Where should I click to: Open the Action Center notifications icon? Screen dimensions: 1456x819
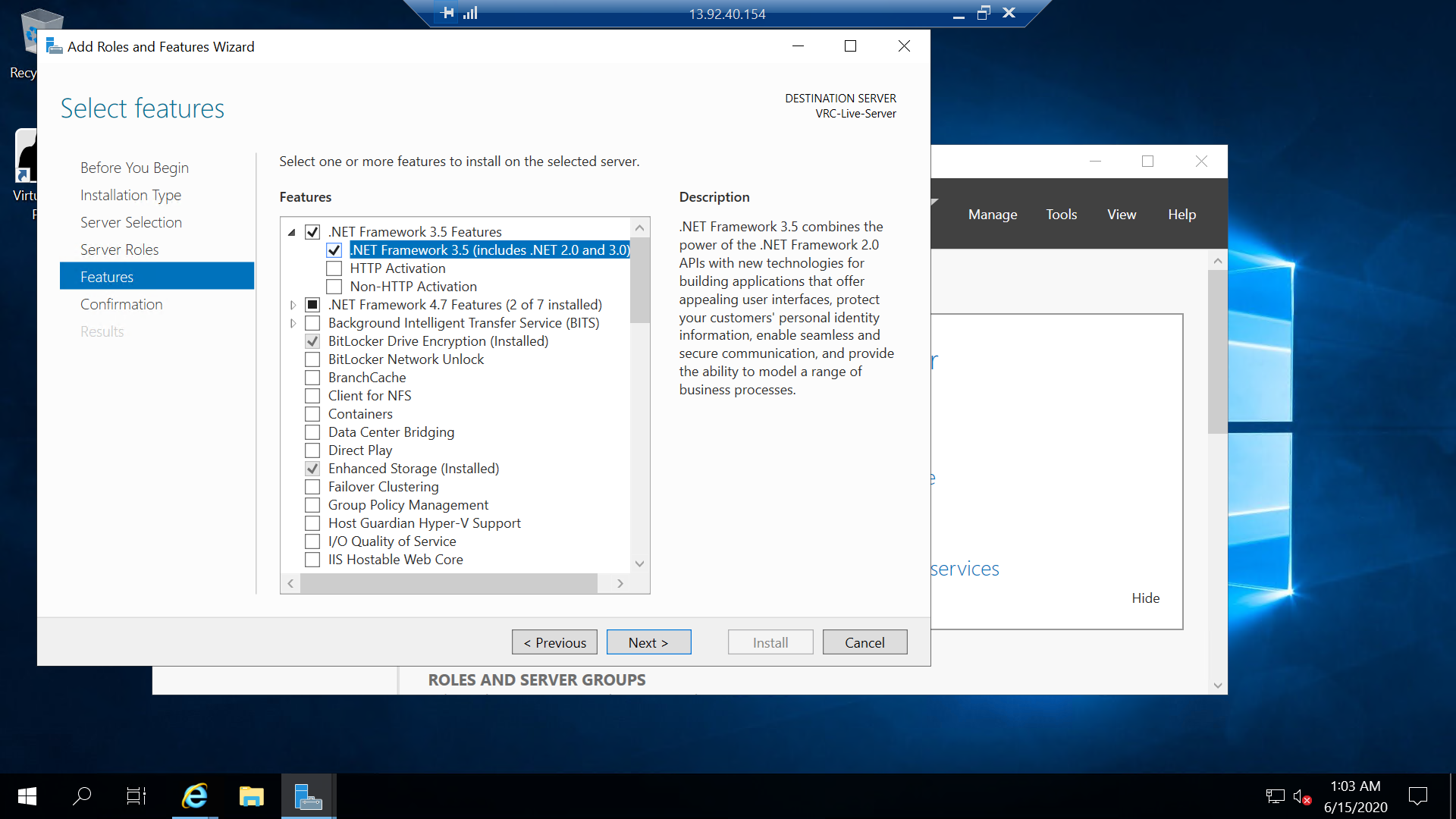pos(1417,796)
